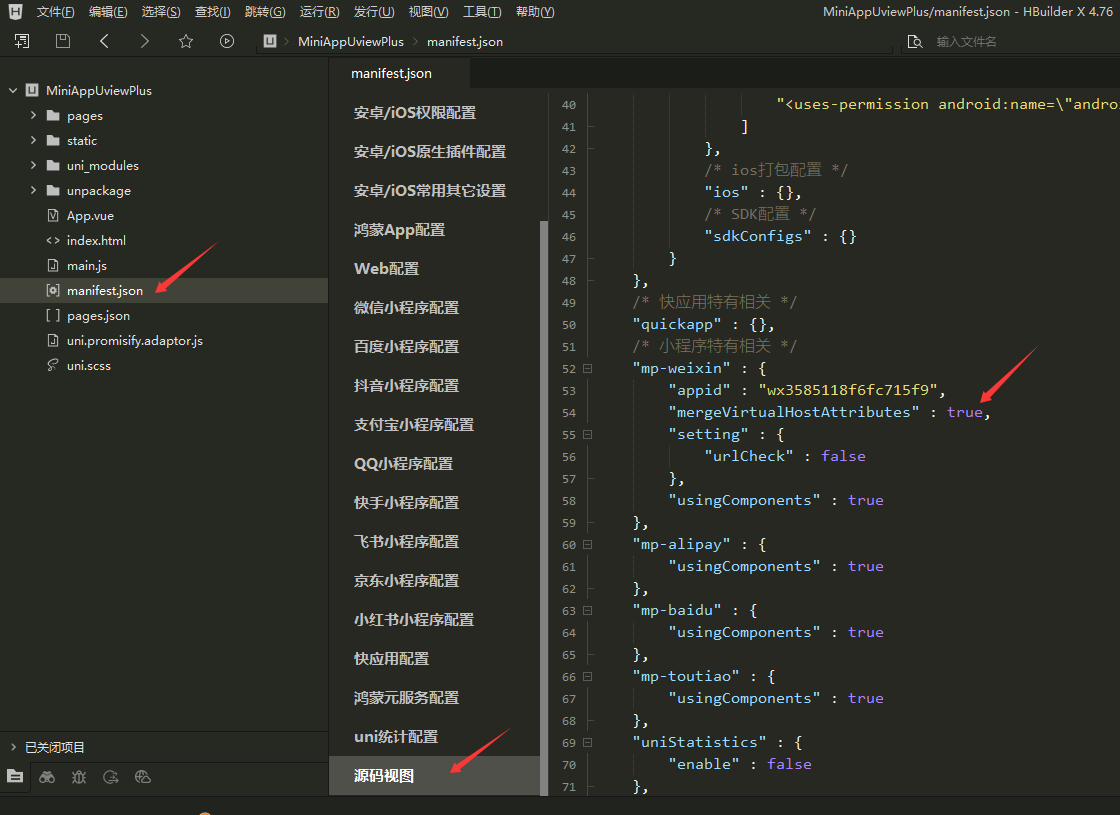Open the 编辑(E) menu
Screen dimensions: 1120x815
click(x=108, y=11)
